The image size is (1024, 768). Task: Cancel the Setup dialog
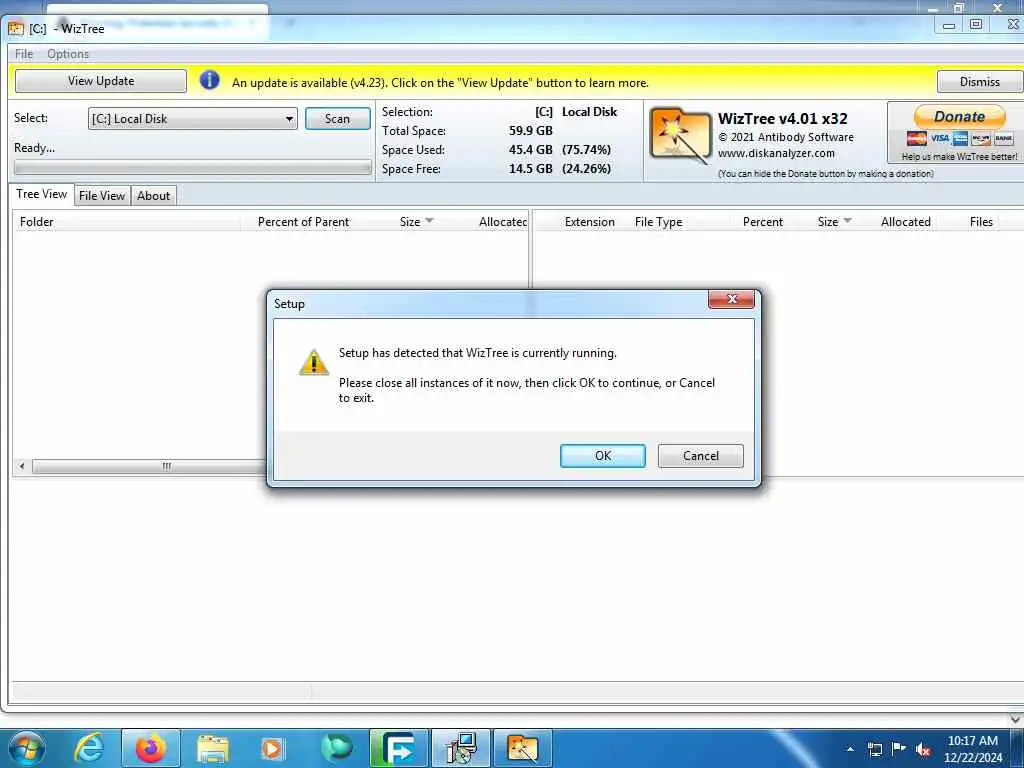click(700, 456)
